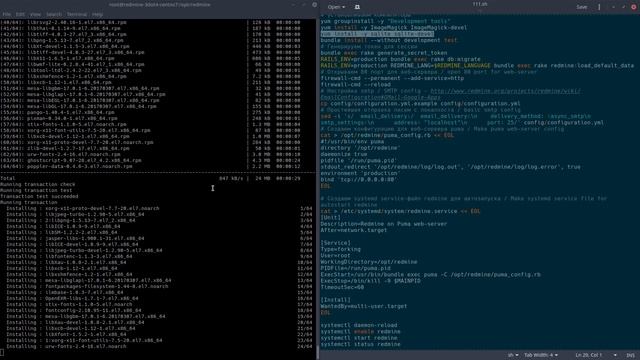Click 'Installing : xorg-x11-proto-devel' line in terminal
Viewport: 640px width, 360px height.
[x=83, y=208]
